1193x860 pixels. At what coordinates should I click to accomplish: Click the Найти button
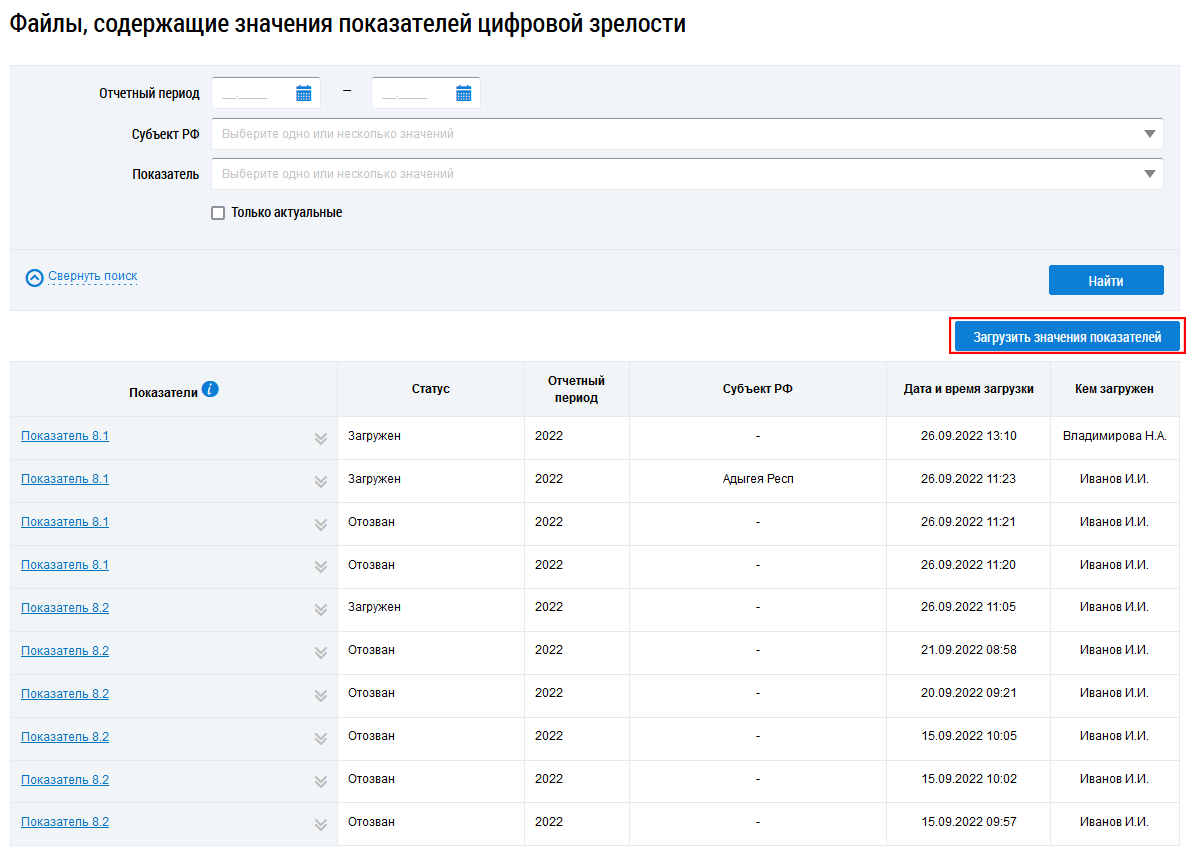(1105, 281)
